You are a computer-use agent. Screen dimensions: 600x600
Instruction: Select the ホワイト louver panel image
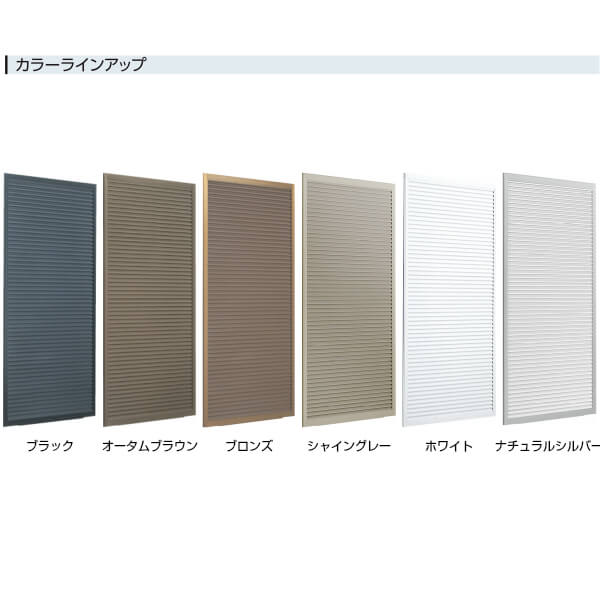coord(449,300)
